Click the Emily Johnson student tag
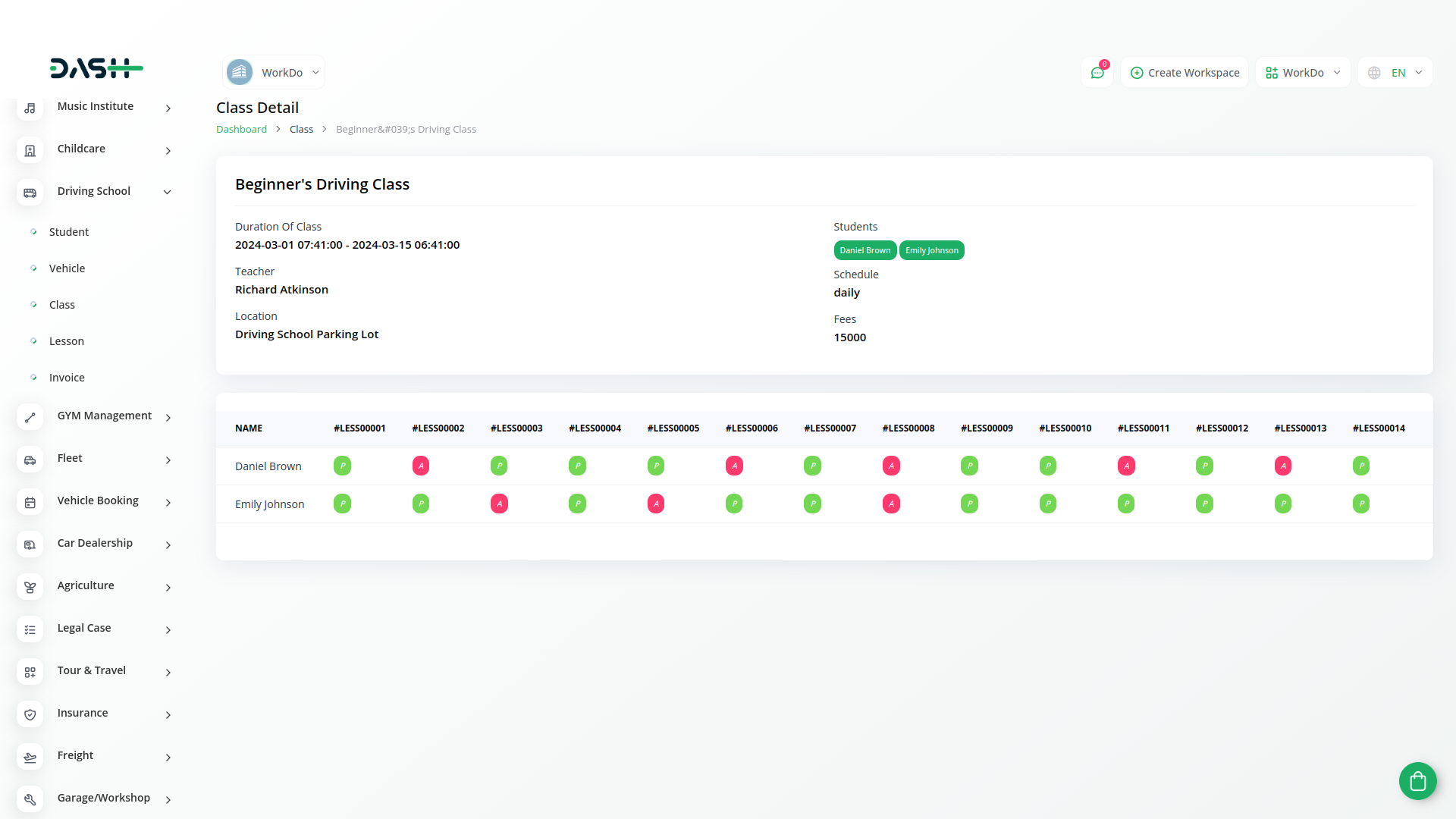 (931, 250)
